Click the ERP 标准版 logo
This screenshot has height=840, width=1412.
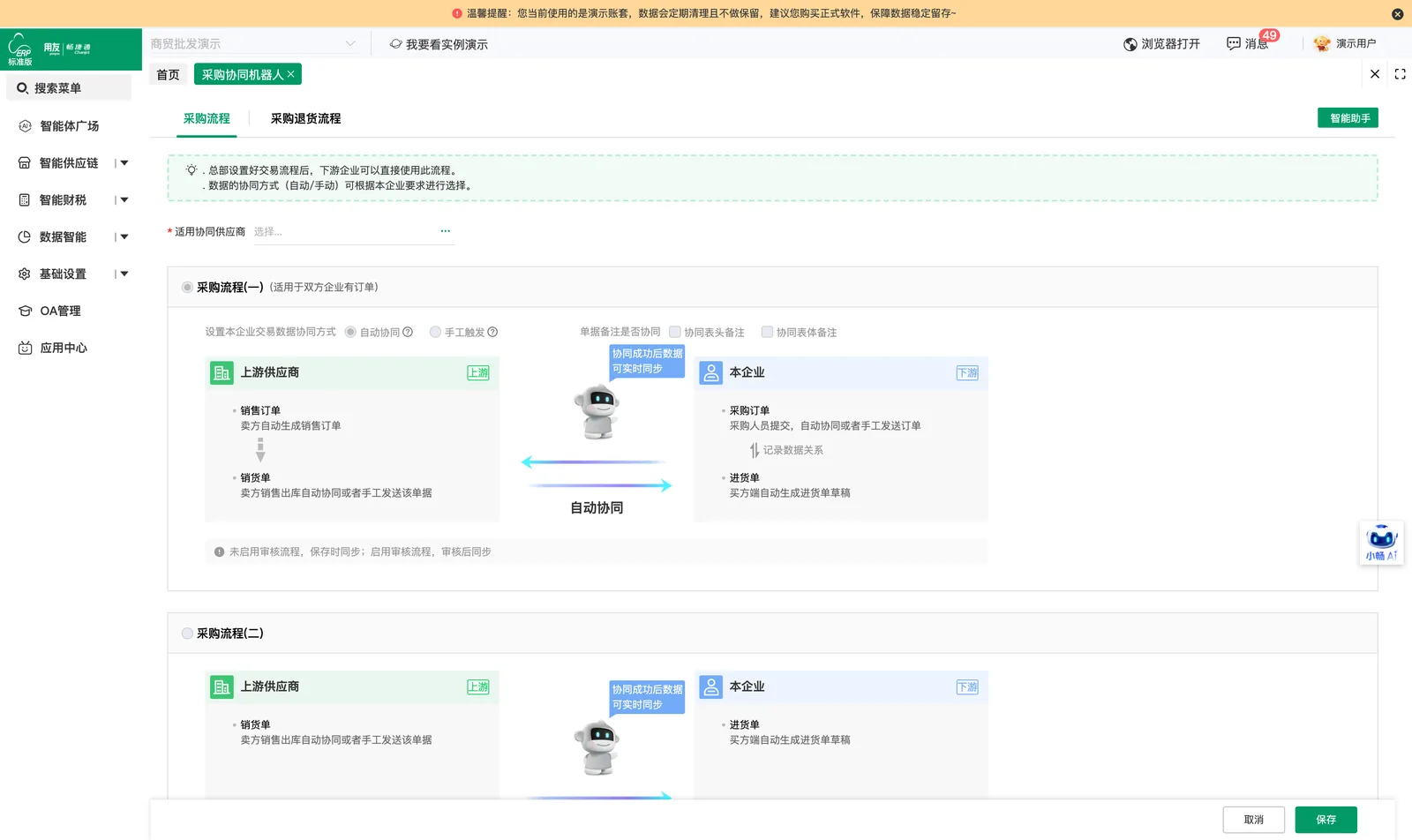point(20,49)
